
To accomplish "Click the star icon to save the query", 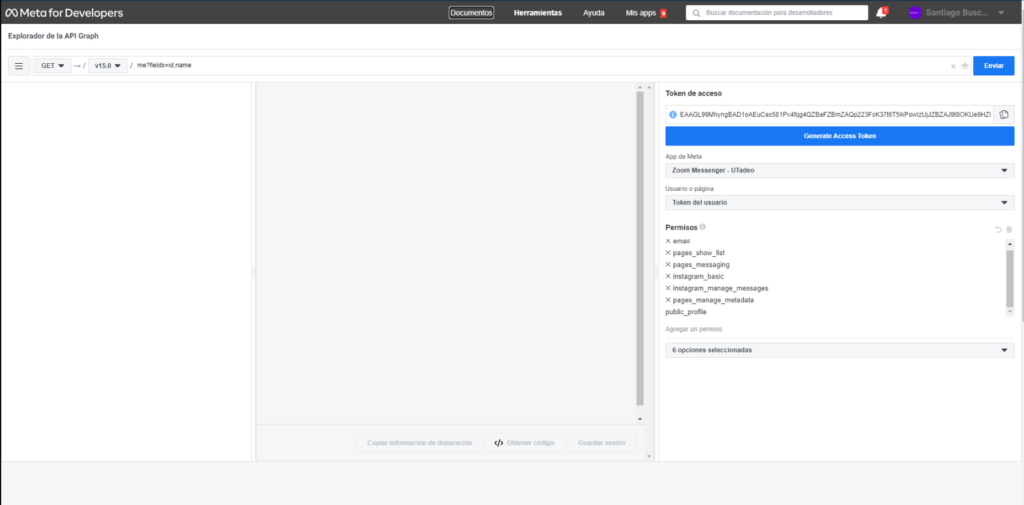I will coord(965,66).
